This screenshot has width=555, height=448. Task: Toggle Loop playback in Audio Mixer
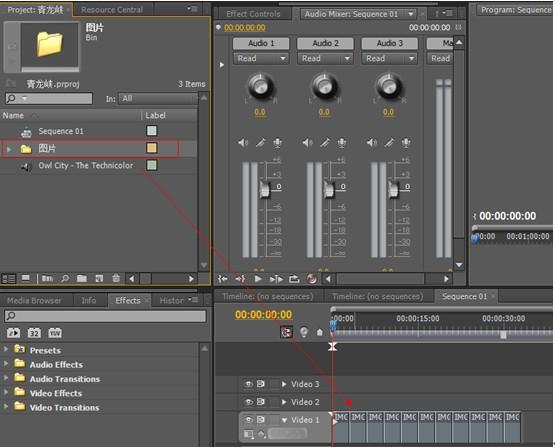(294, 279)
